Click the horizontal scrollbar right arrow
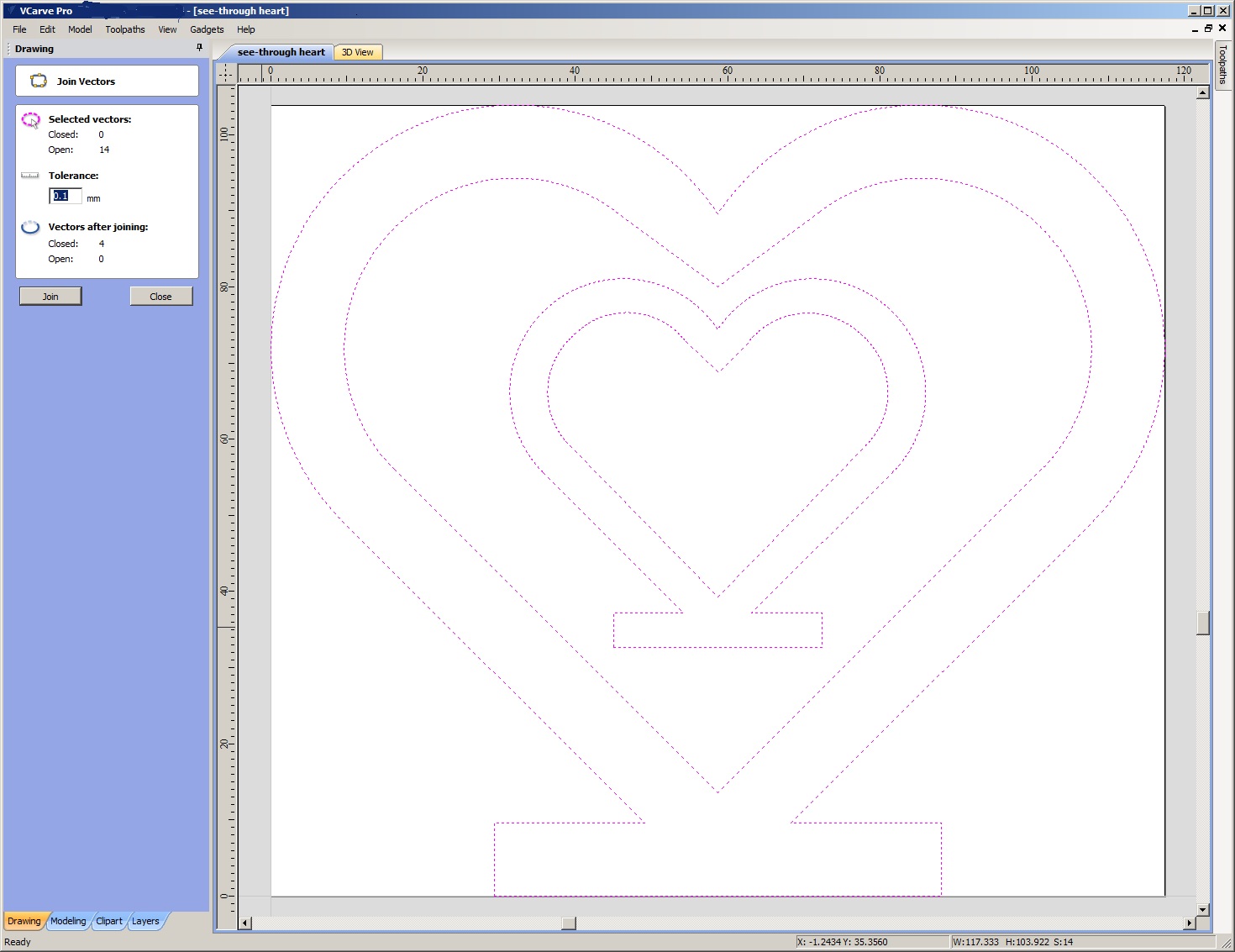This screenshot has height=952, width=1235. coord(1189,923)
